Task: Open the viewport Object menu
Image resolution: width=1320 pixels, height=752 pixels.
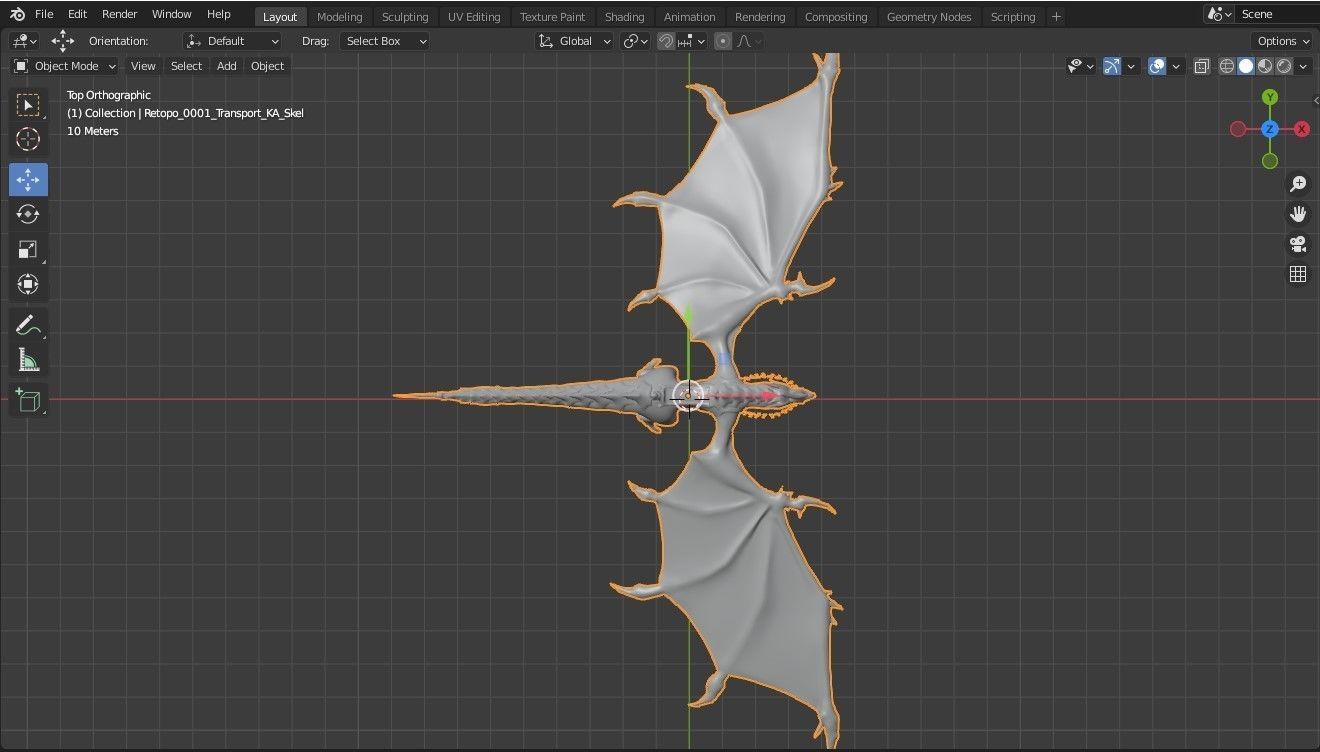Action: coord(267,66)
